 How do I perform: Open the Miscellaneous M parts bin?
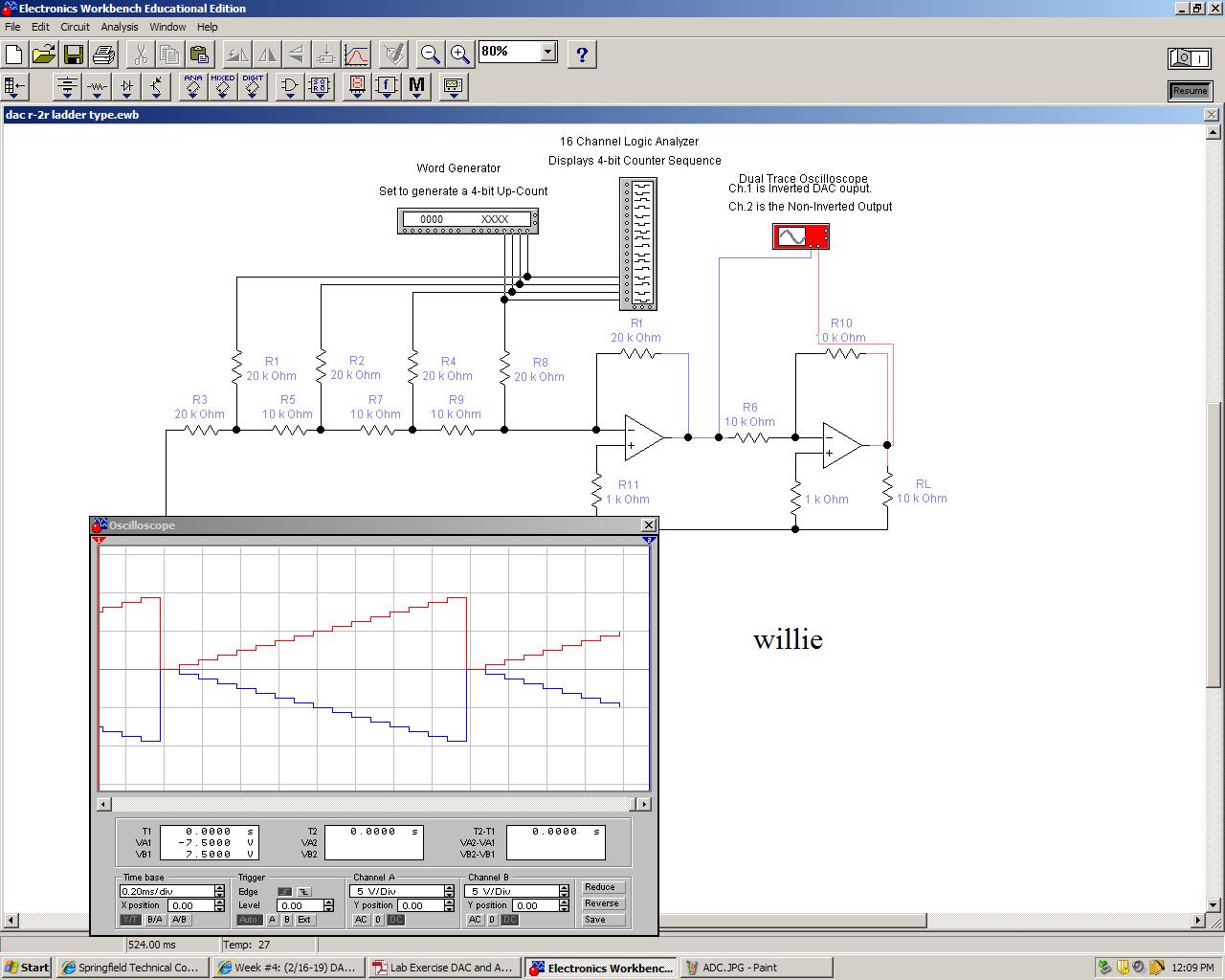pyautogui.click(x=416, y=87)
